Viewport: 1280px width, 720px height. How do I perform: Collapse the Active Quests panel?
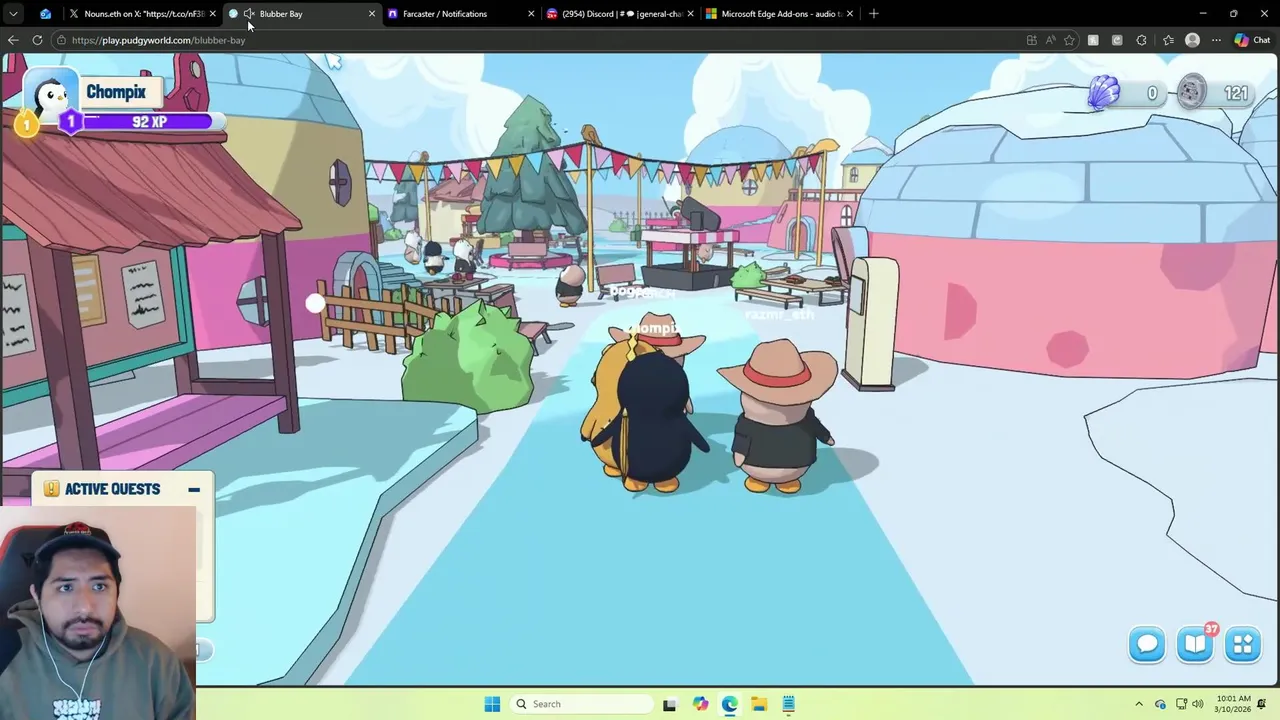tap(194, 489)
